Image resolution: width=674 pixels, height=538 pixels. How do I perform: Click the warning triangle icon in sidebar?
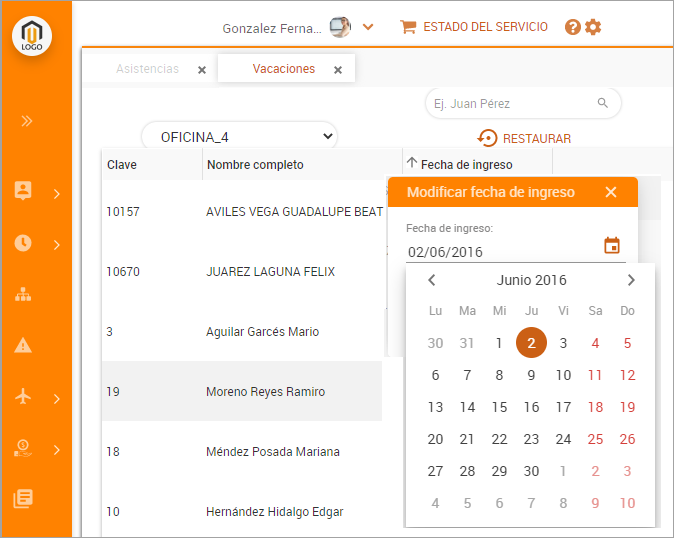tap(23, 345)
